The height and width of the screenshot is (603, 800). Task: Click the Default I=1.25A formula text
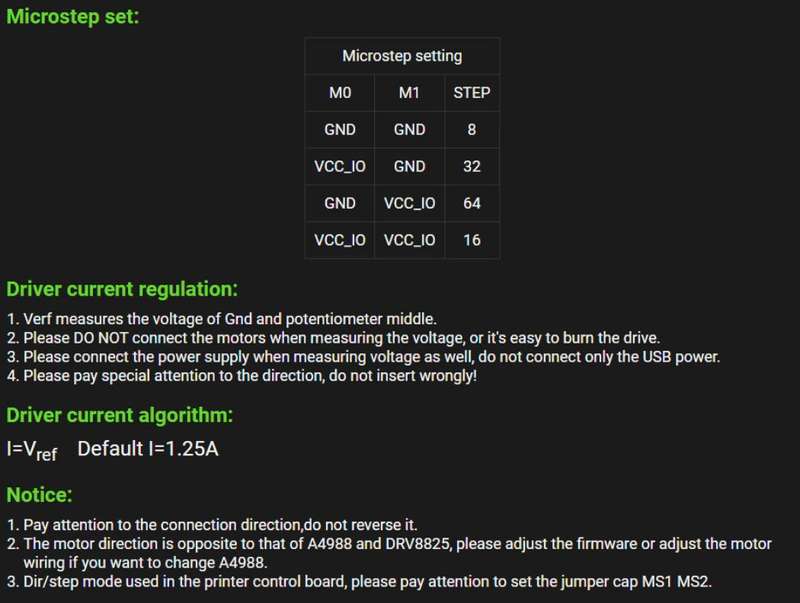(148, 449)
